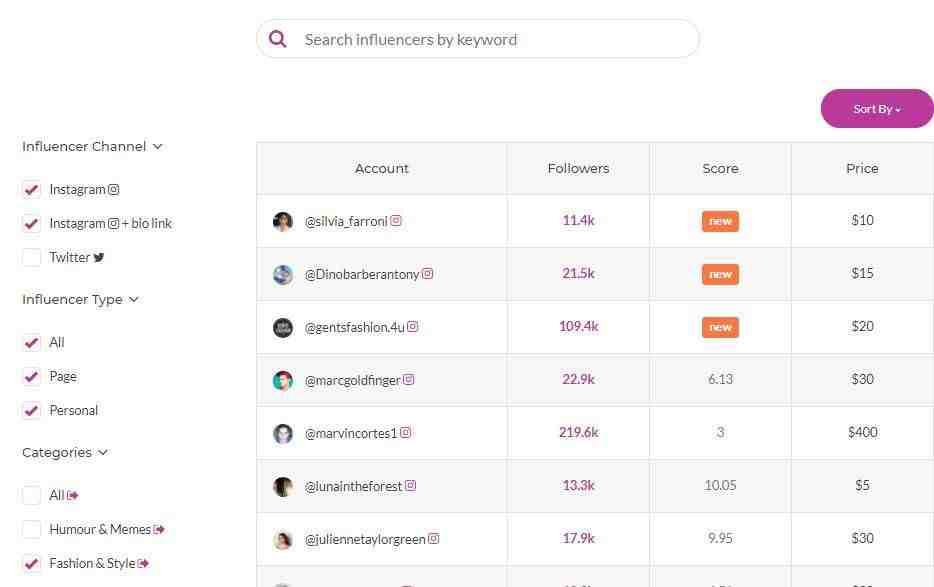The image size is (934, 587).
Task: Open Instagram icon beside @silvia_farroni
Action: click(x=396, y=220)
